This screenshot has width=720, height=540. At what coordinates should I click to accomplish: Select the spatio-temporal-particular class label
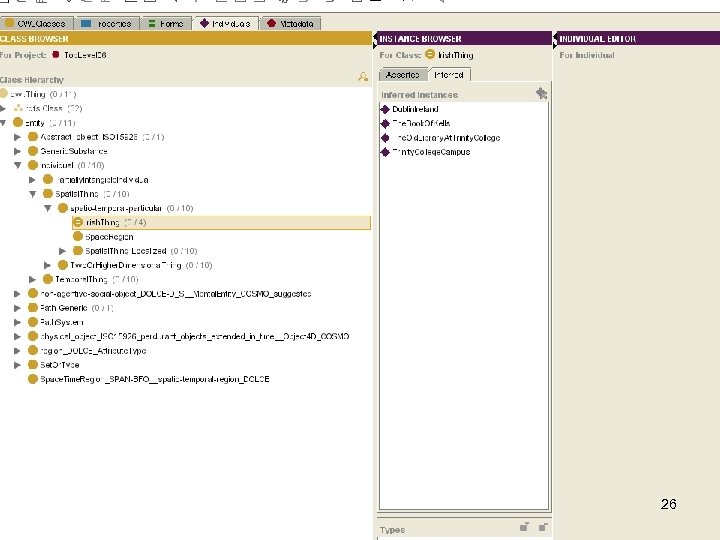[x=116, y=208]
